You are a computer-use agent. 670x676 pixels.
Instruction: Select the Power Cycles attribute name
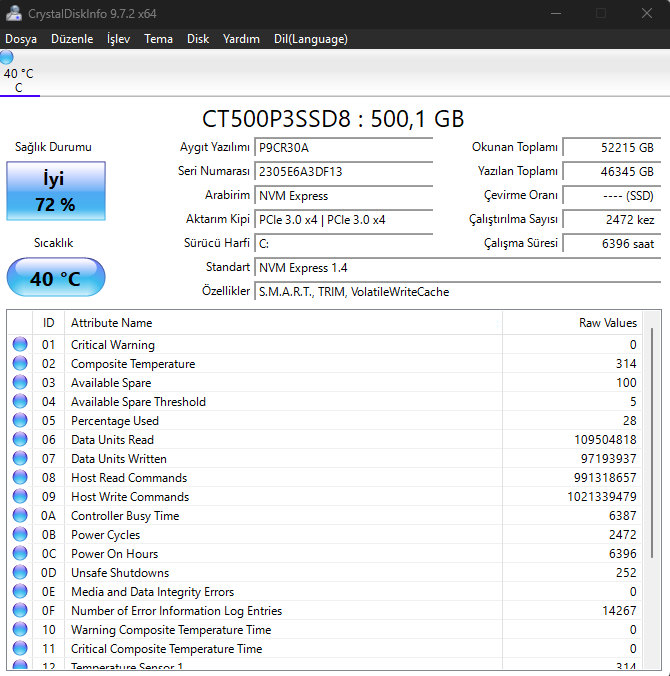tap(106, 535)
